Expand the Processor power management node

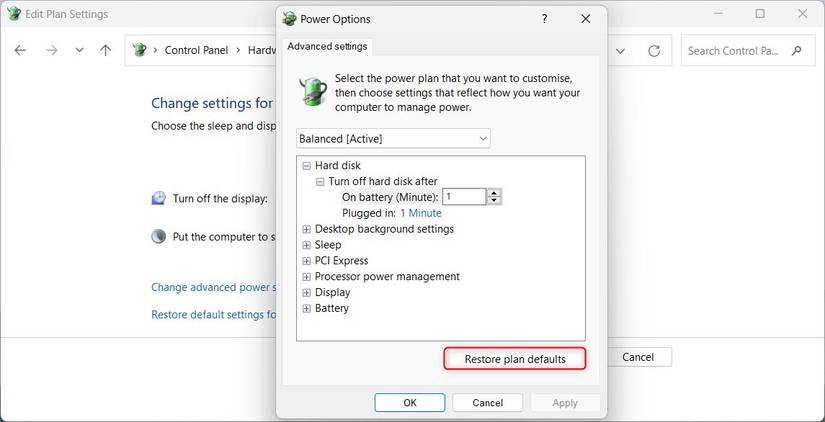pyautogui.click(x=306, y=277)
